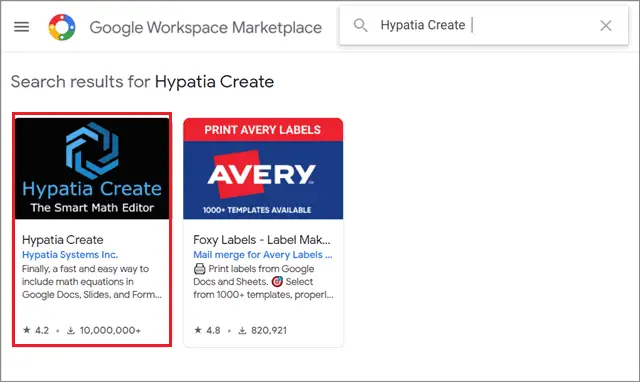The width and height of the screenshot is (640, 382).
Task: Click the Google Workspace Marketplace title
Action: (206, 28)
